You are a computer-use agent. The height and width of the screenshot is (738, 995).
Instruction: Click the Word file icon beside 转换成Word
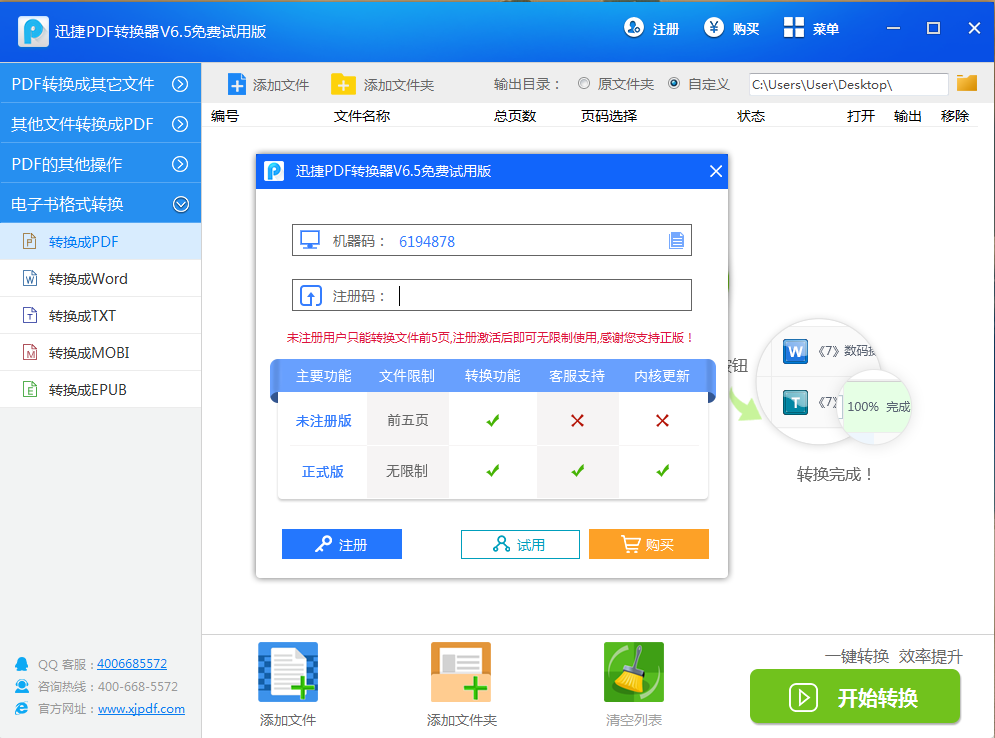[x=29, y=279]
